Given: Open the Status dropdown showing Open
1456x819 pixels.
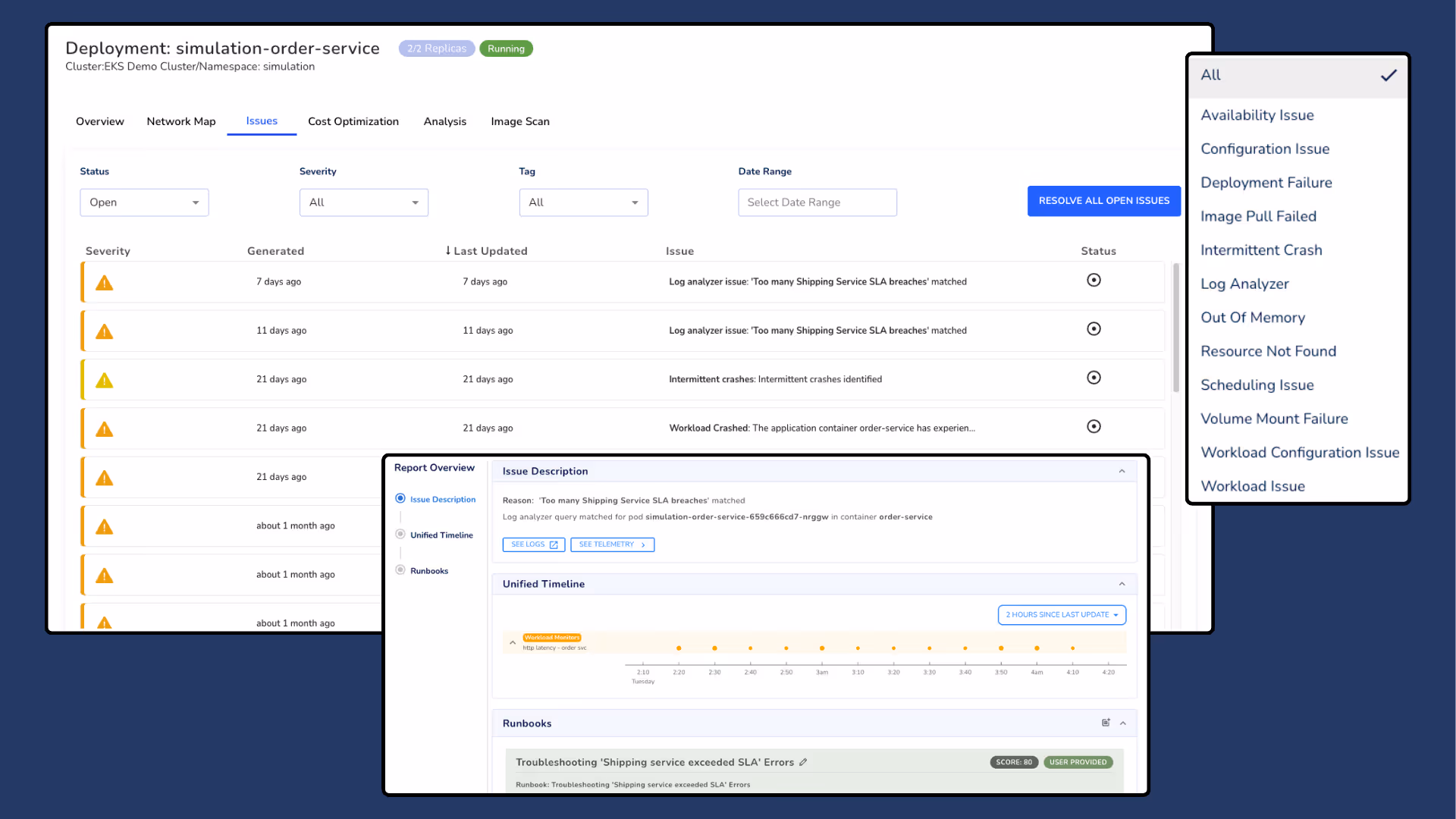Looking at the screenshot, I should tap(144, 202).
